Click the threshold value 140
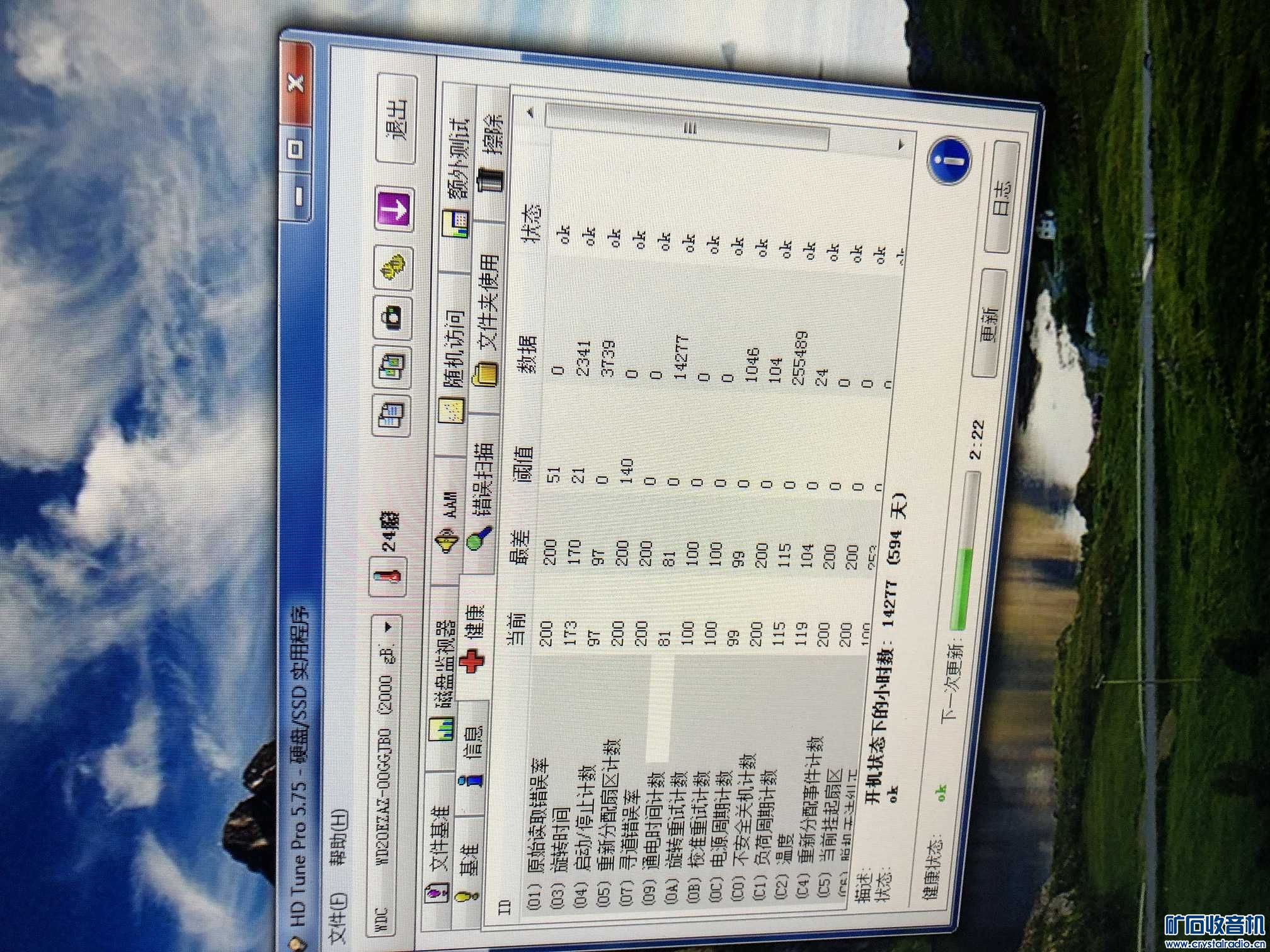This screenshot has width=1270, height=952. [x=626, y=471]
